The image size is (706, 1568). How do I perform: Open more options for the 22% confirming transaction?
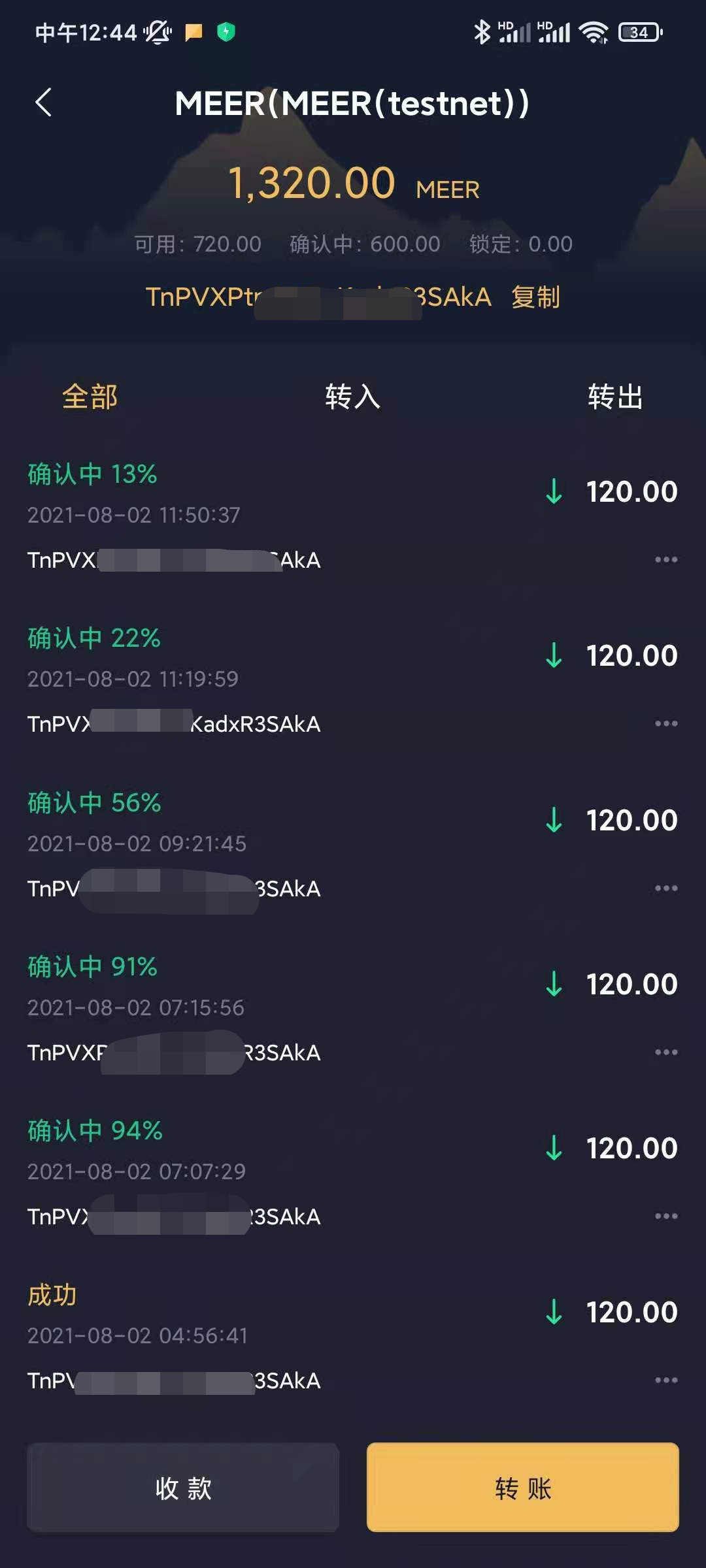point(666,723)
